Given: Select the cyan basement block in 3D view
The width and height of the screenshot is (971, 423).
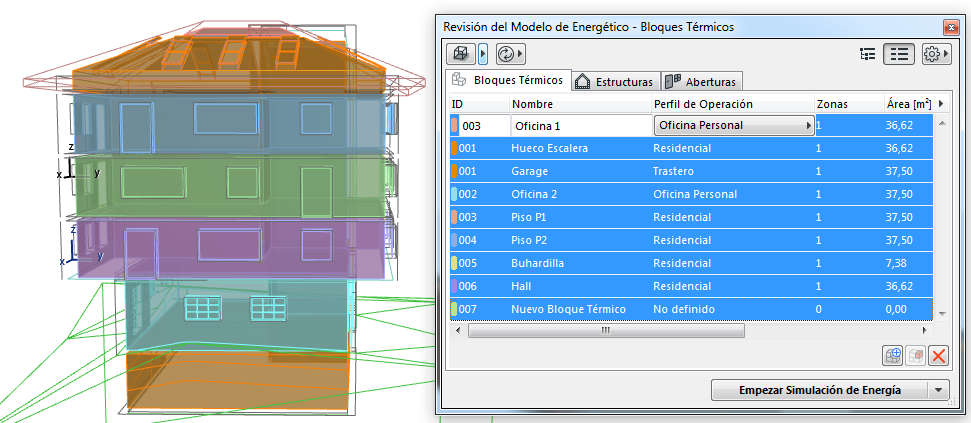Looking at the screenshot, I should pos(238,316).
